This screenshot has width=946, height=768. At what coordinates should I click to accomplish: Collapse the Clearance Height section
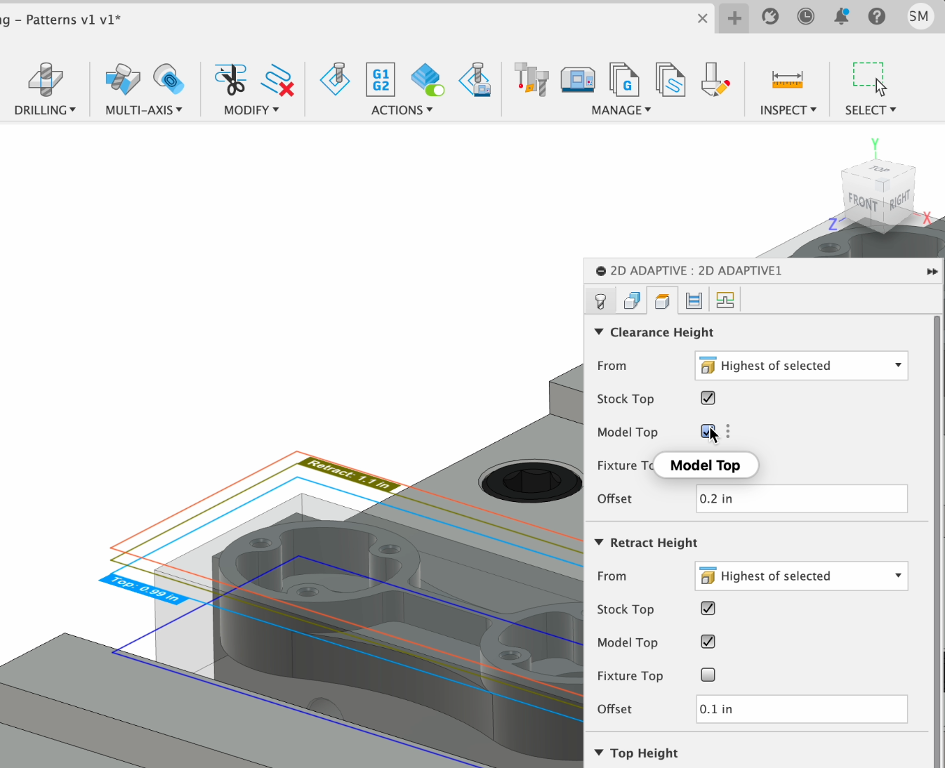pos(600,332)
